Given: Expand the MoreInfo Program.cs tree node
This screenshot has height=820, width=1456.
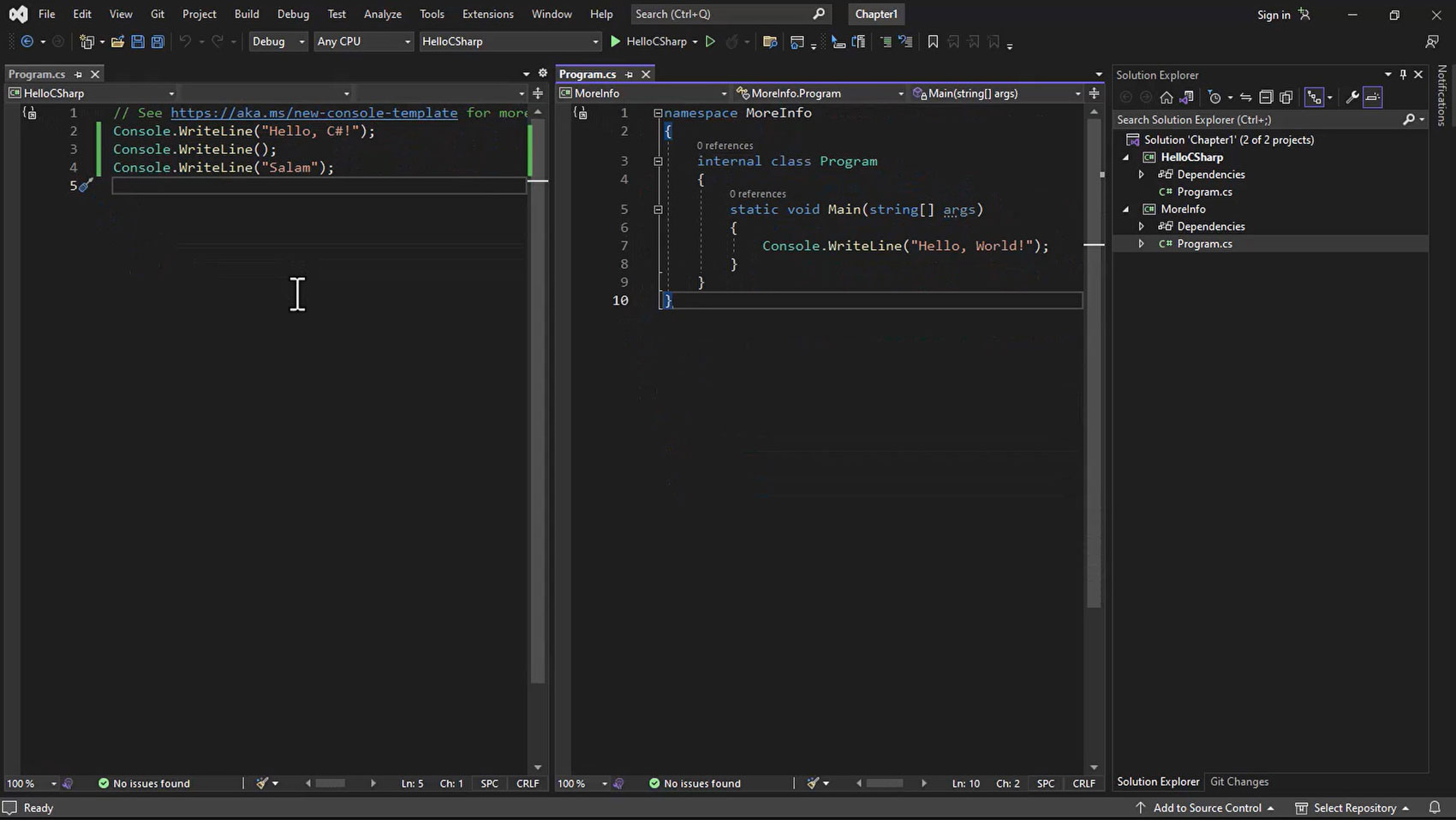Looking at the screenshot, I should point(1141,244).
